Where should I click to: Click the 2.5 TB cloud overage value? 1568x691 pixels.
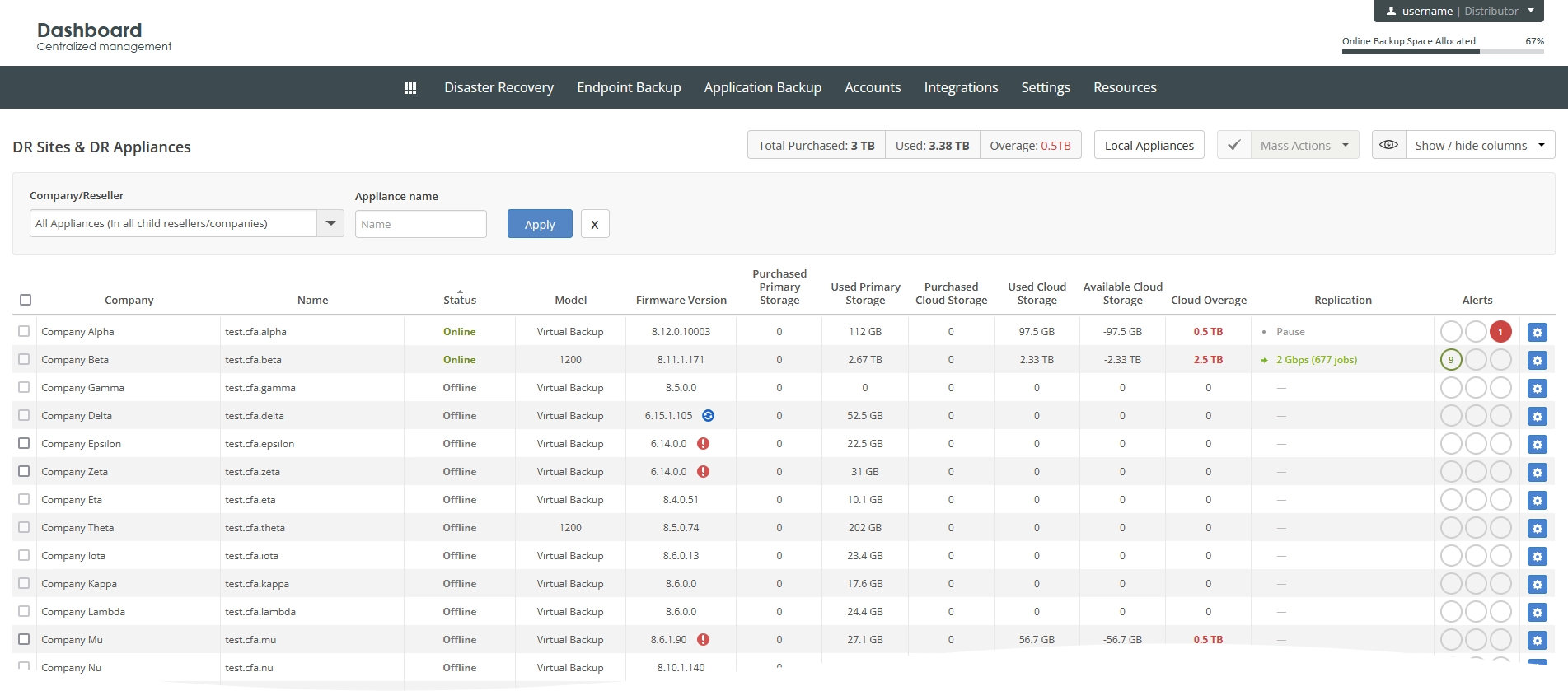click(x=1208, y=360)
